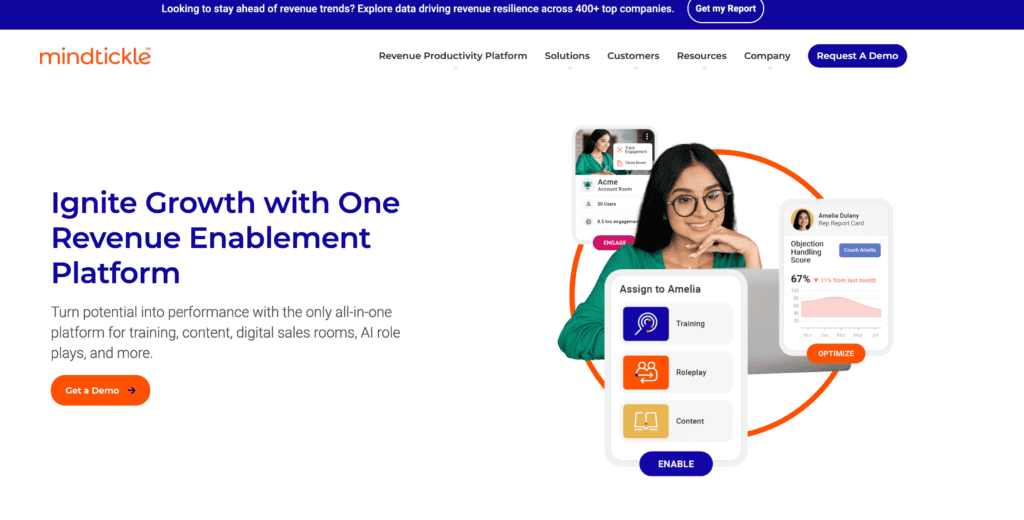Click the arrow icon in Get a Demo
The height and width of the screenshot is (520, 1024).
(132, 391)
